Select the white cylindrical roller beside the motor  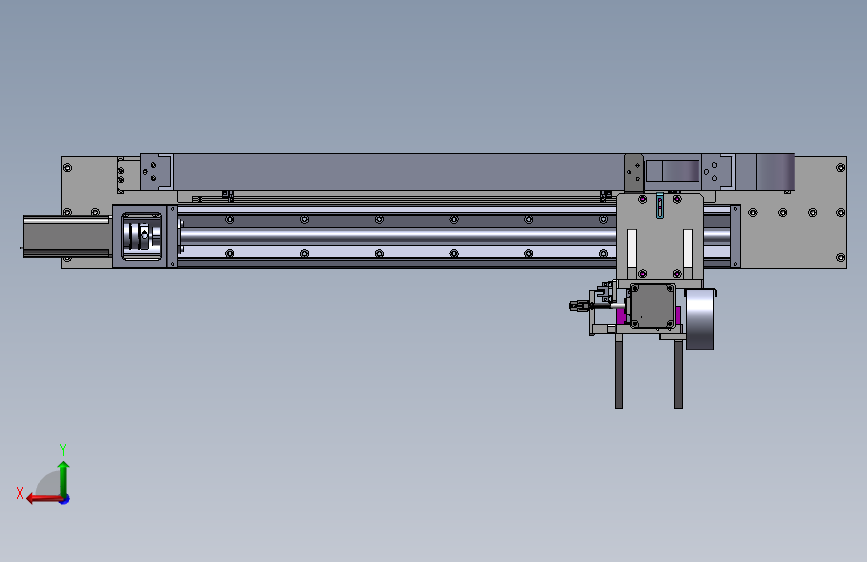(x=700, y=319)
